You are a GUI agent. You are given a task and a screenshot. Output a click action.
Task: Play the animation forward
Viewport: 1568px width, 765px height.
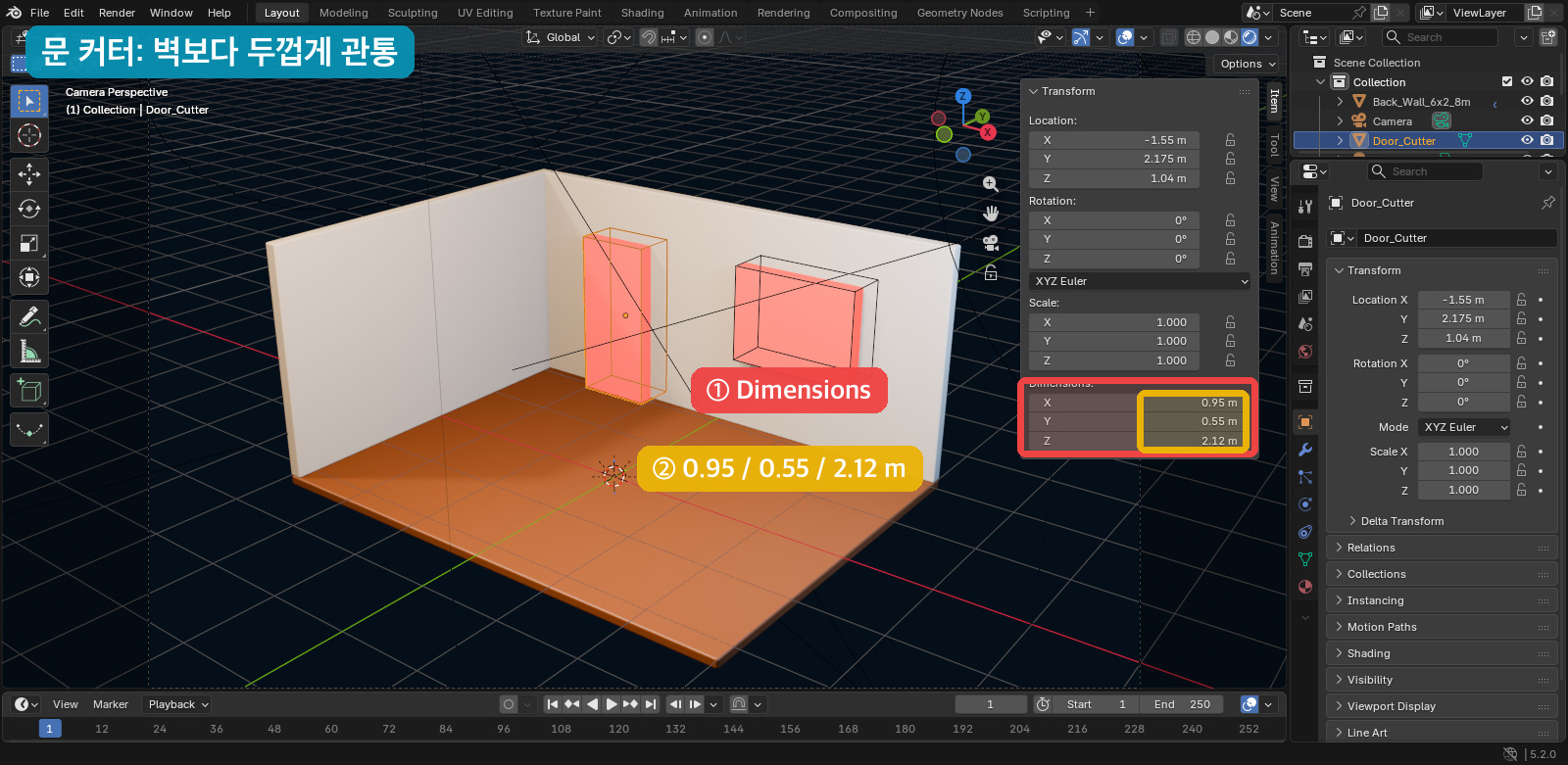tap(612, 704)
